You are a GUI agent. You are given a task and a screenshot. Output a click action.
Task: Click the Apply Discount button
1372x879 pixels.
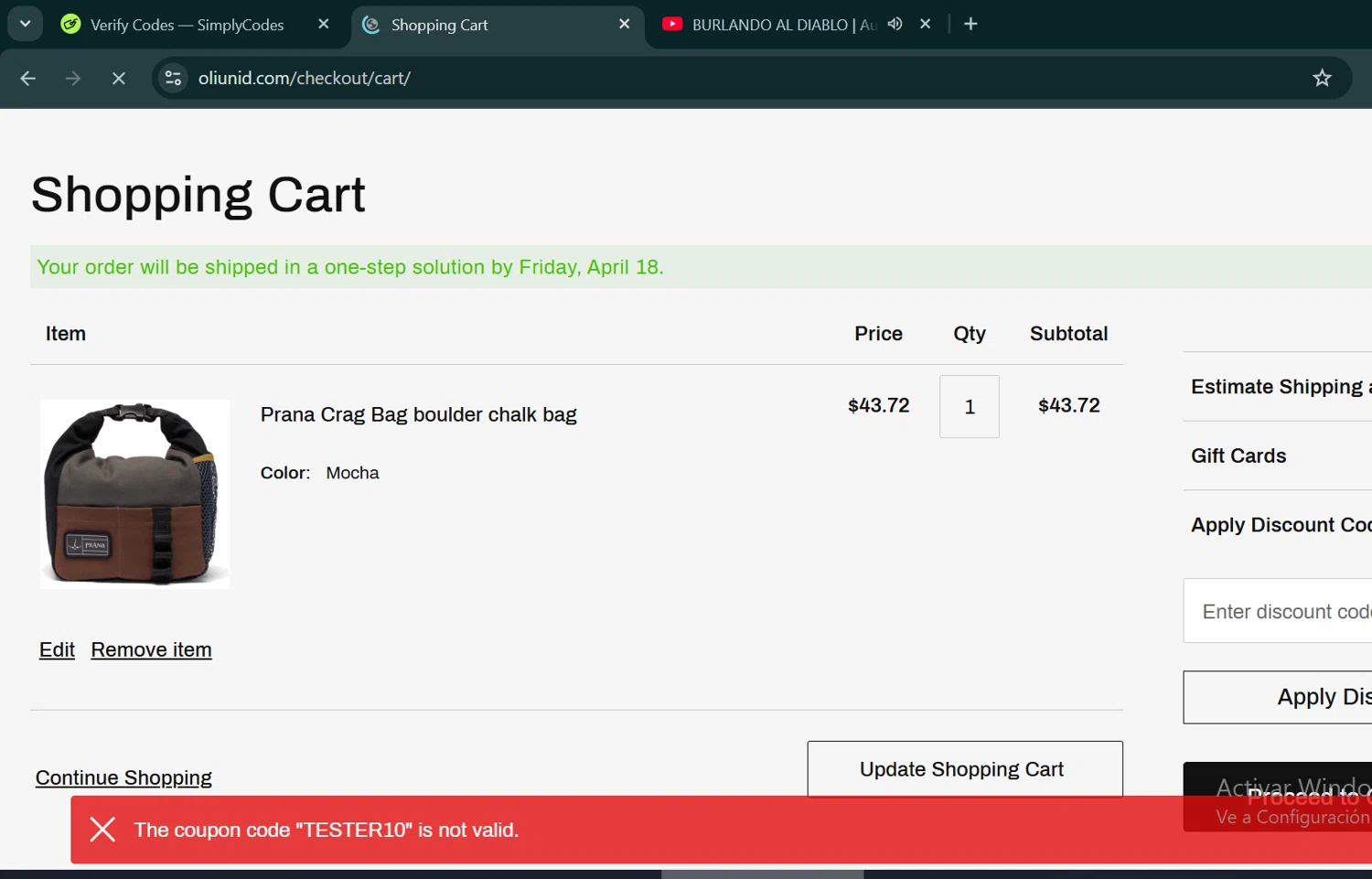[x=1279, y=697]
